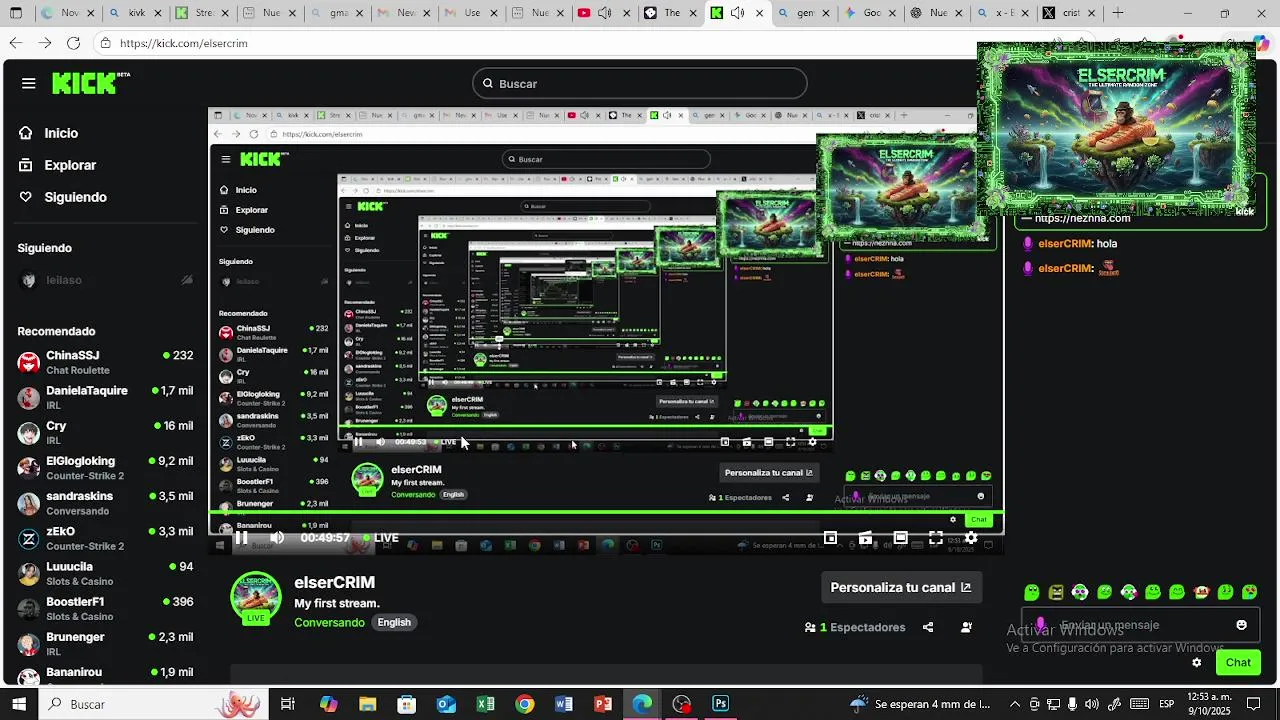This screenshot has height=720, width=1280.
Task: Open Cry recommended channel
Action: coord(105,432)
